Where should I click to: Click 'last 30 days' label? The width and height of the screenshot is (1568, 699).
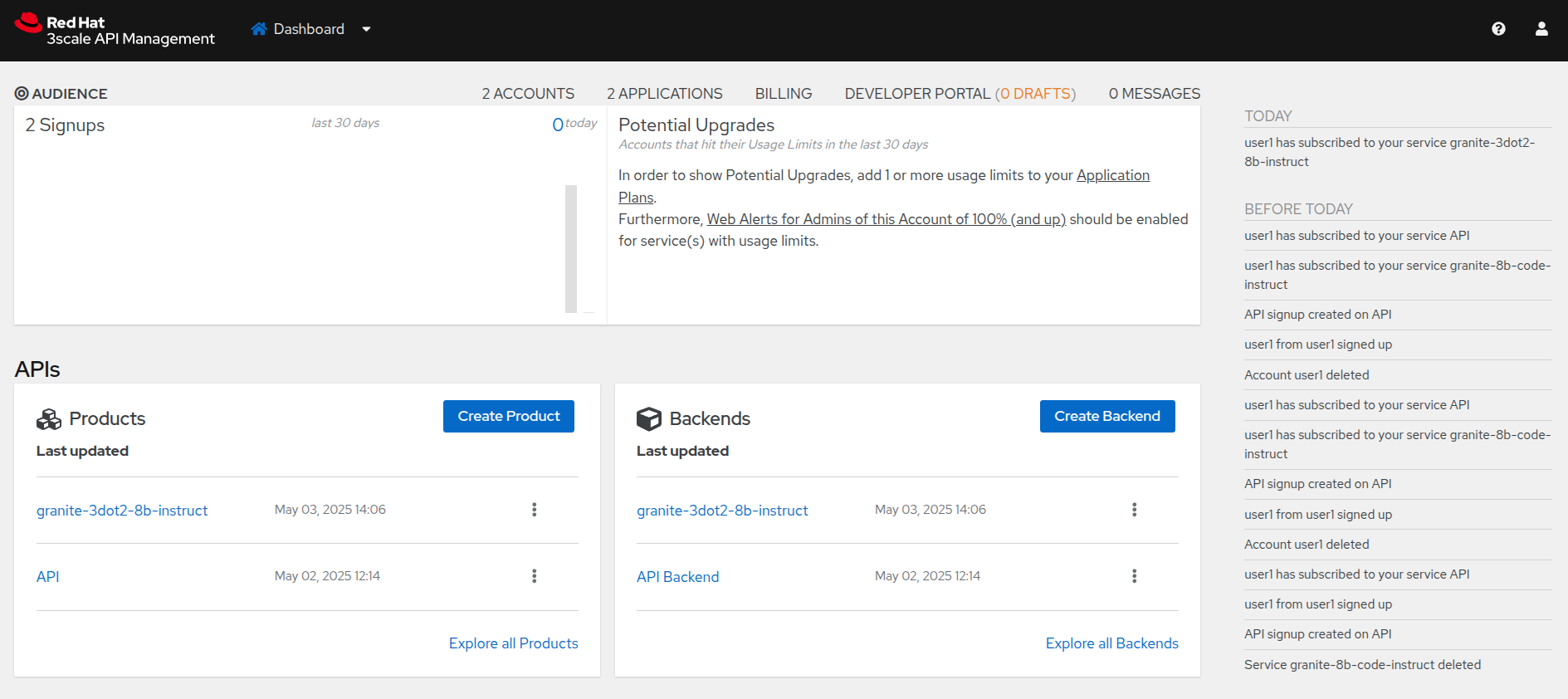pyautogui.click(x=345, y=123)
